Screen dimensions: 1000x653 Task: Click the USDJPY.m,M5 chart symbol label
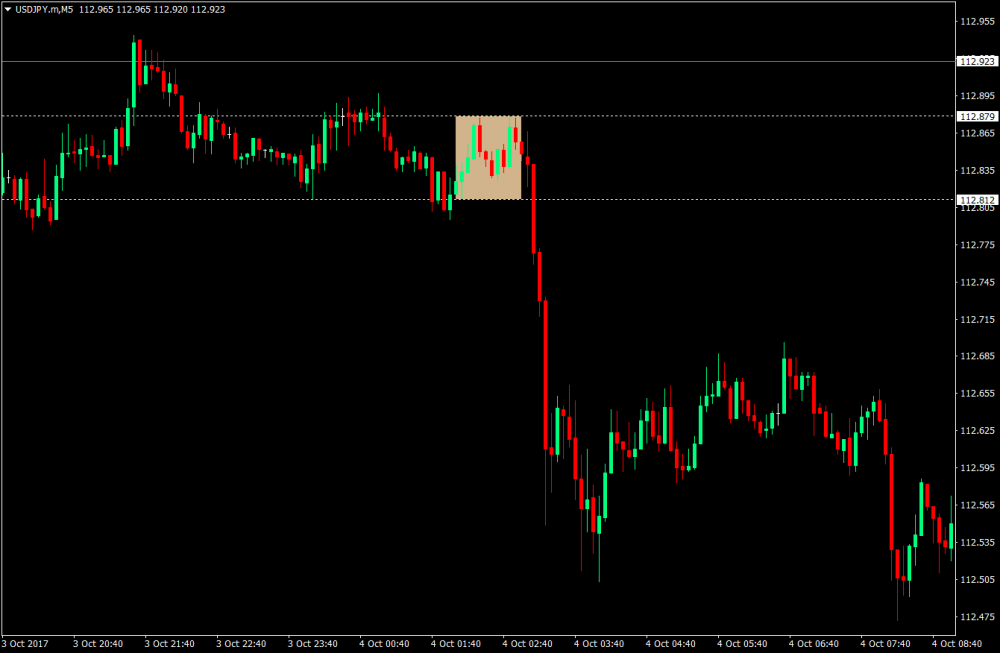pyautogui.click(x=44, y=9)
